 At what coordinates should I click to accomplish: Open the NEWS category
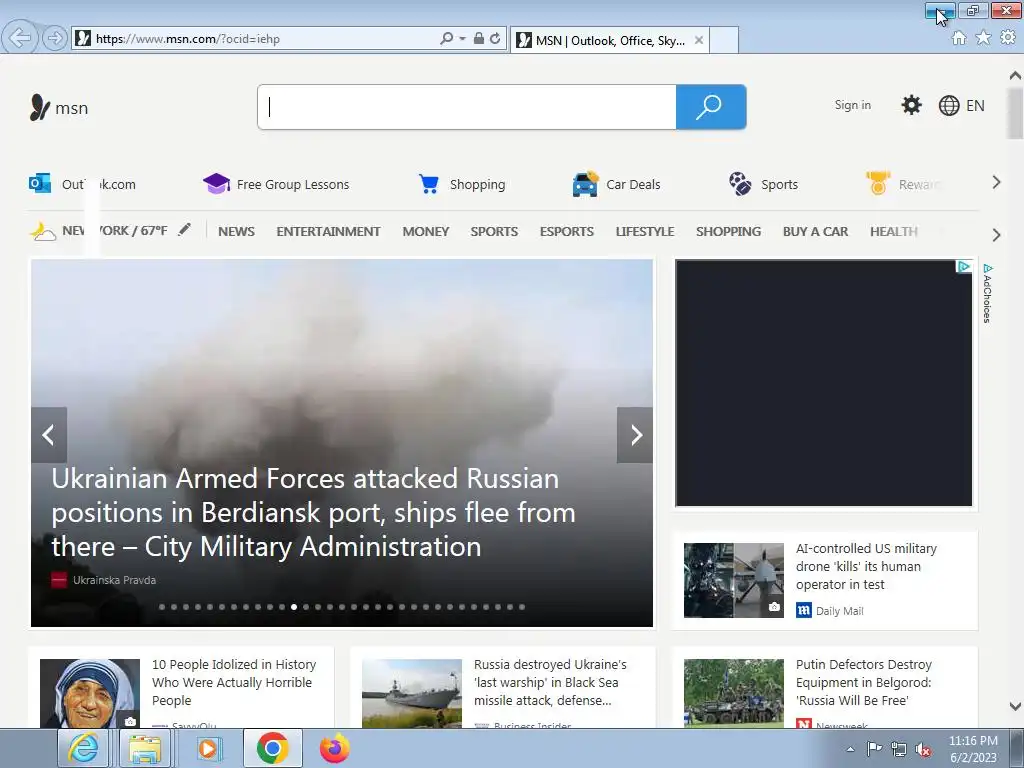pos(236,231)
